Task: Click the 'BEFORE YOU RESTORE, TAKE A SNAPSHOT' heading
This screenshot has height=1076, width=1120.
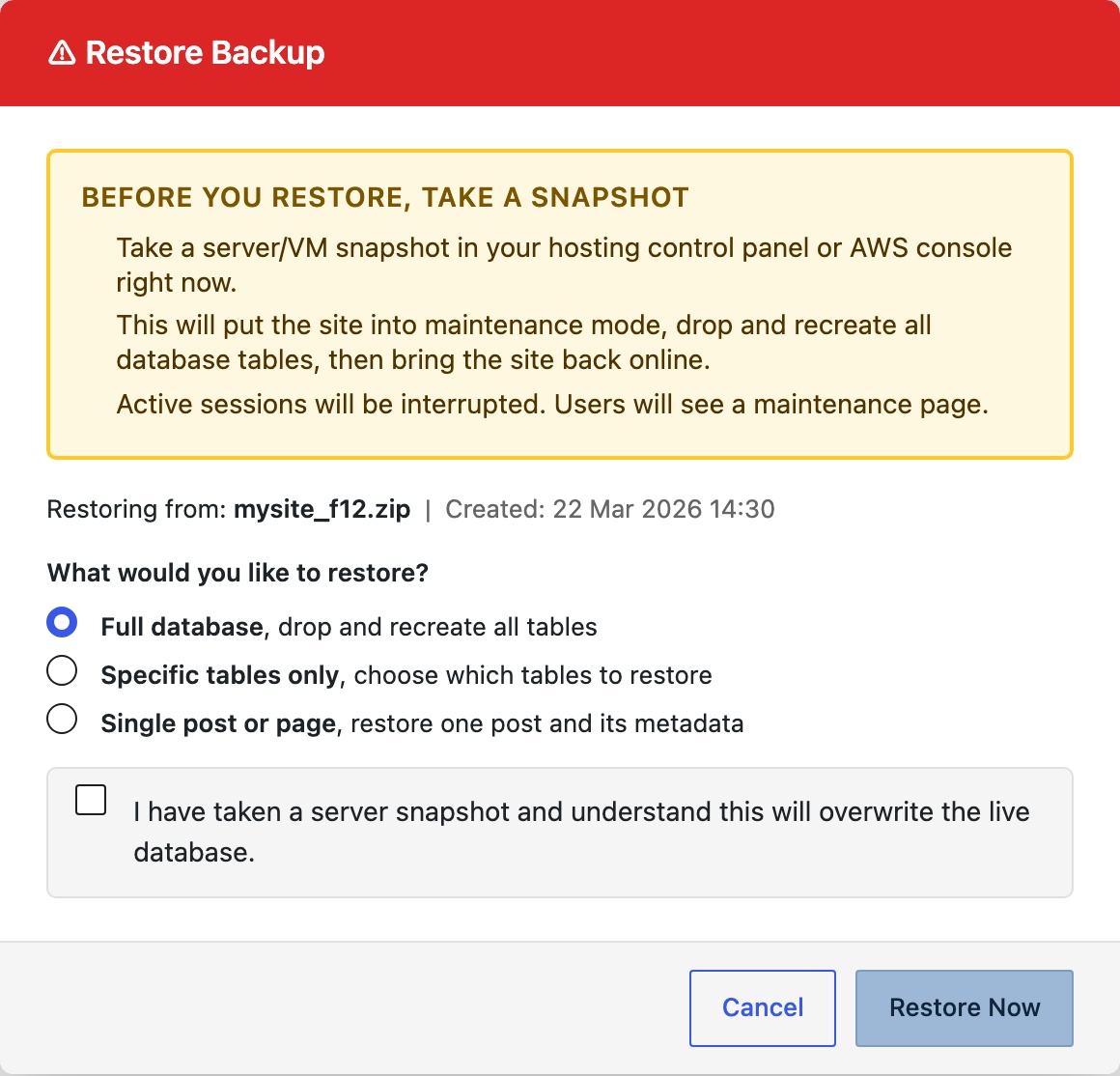Action: 385,197
